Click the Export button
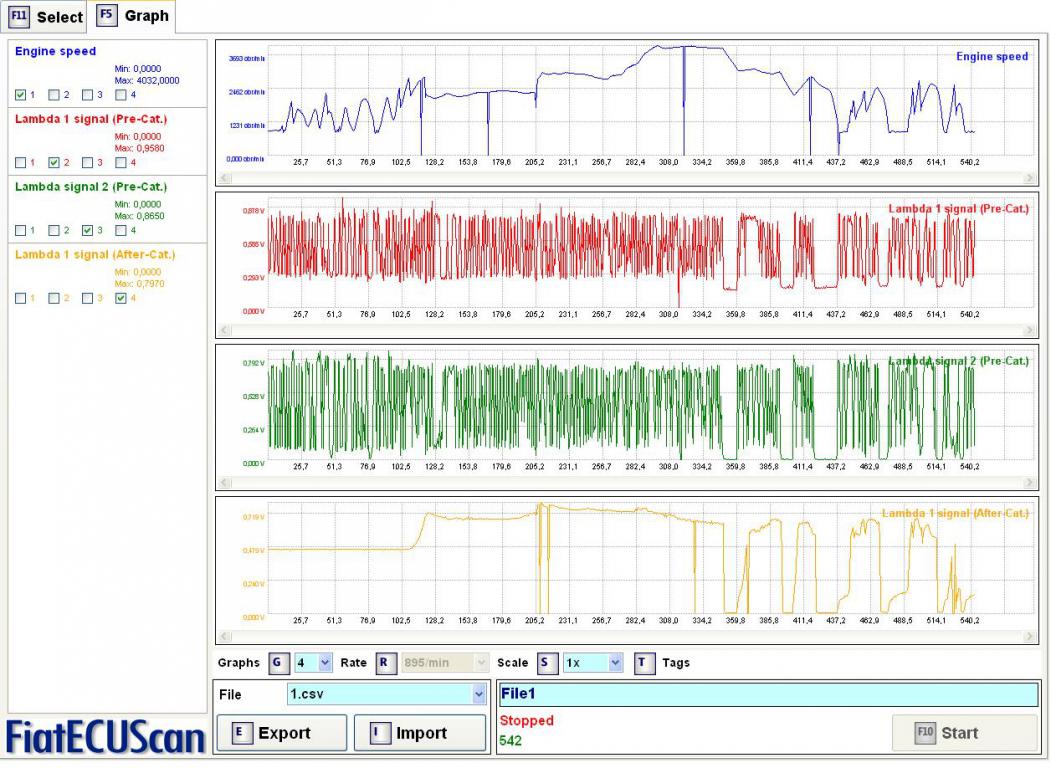1051x768 pixels. pyautogui.click(x=282, y=733)
